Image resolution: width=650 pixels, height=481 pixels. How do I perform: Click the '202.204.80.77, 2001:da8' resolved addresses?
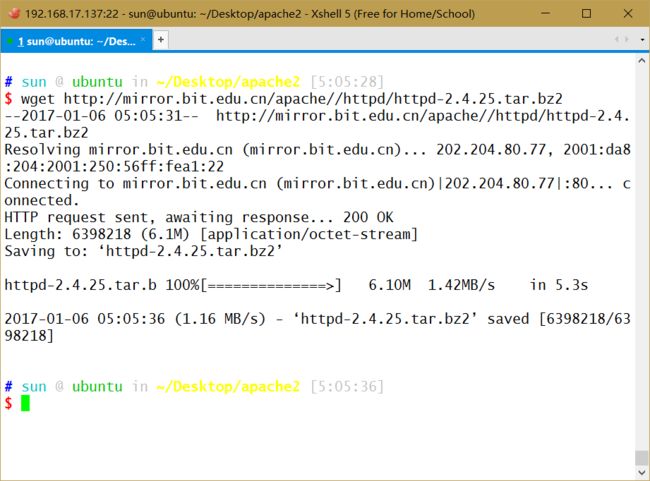(533, 150)
